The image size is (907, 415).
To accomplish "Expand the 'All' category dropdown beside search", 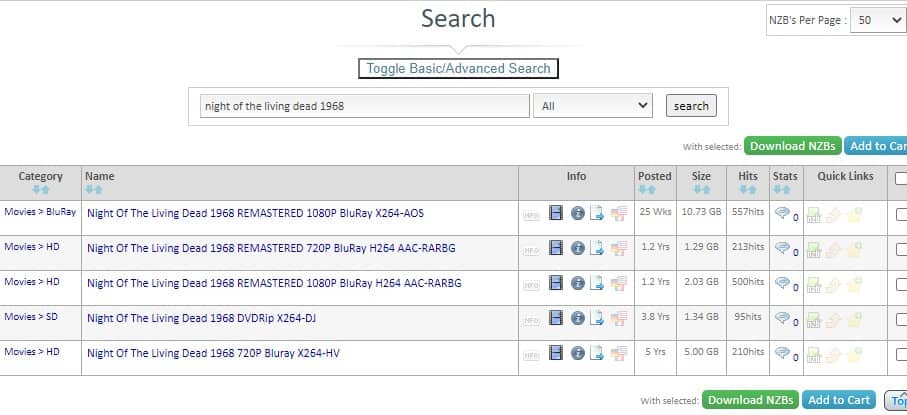I will [593, 106].
